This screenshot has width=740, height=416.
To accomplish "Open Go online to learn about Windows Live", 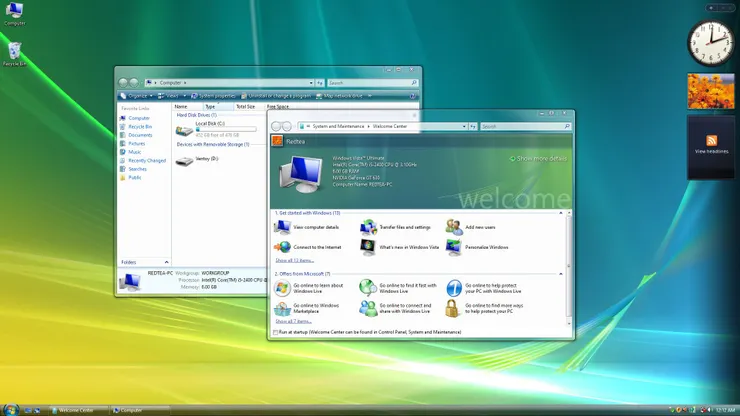I will click(309, 288).
